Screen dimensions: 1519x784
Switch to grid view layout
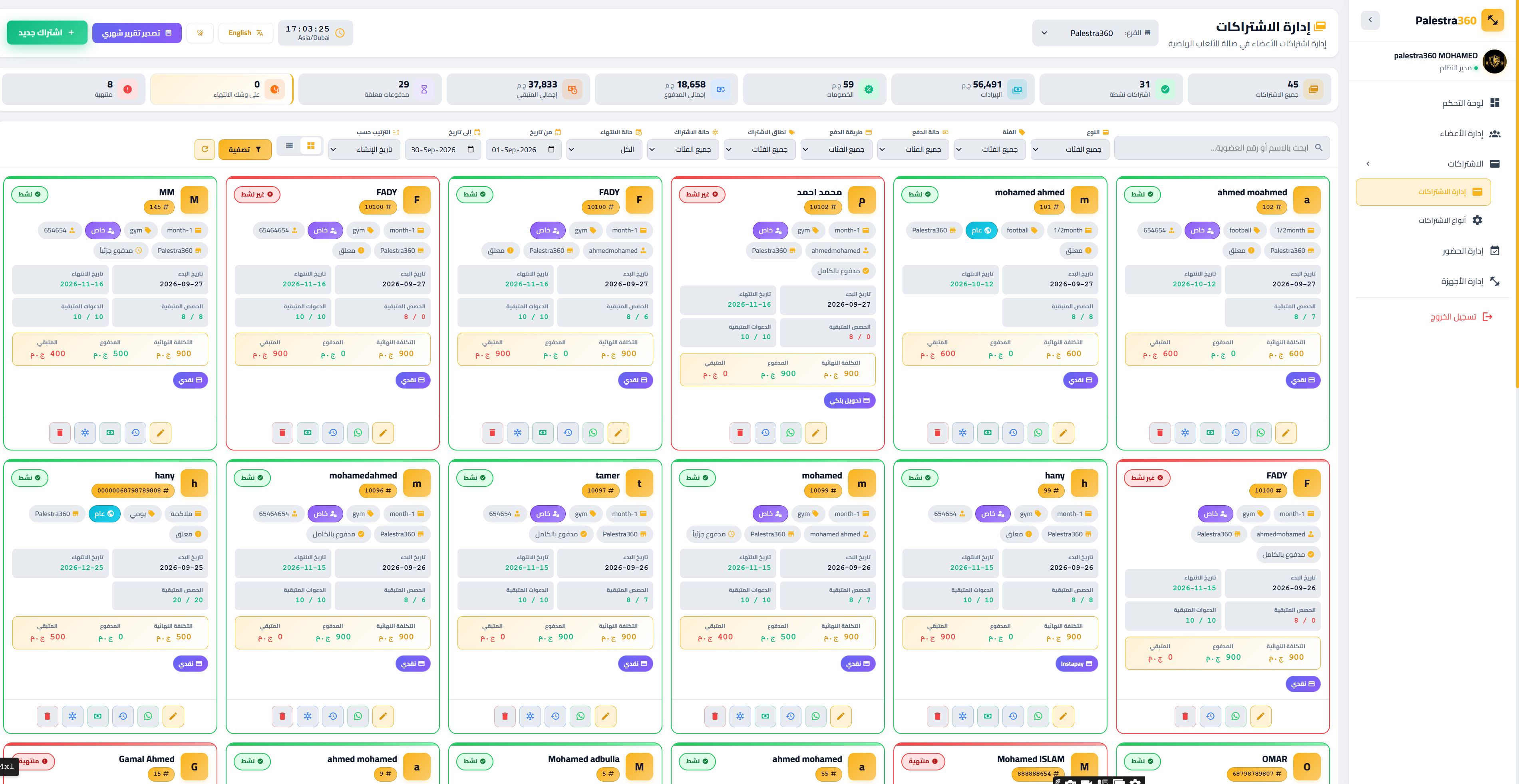(311, 146)
